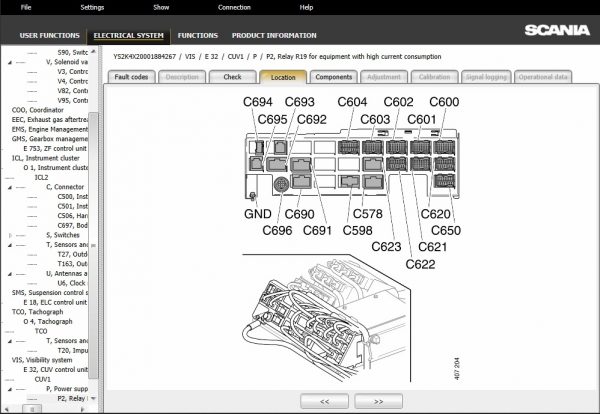Select SMS, Suspension control item
This screenshot has width=600, height=414.
coord(49,293)
